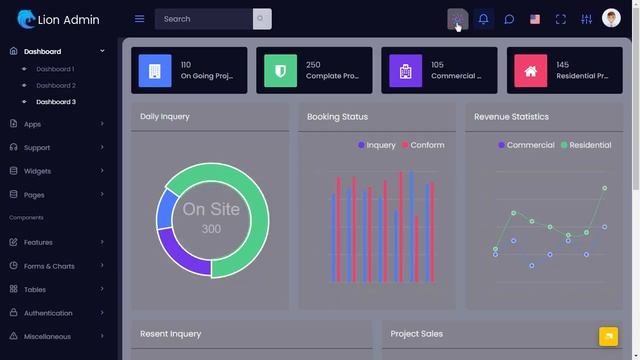
Task: Expand the Miscellaneous menu chevron
Action: click(102, 336)
